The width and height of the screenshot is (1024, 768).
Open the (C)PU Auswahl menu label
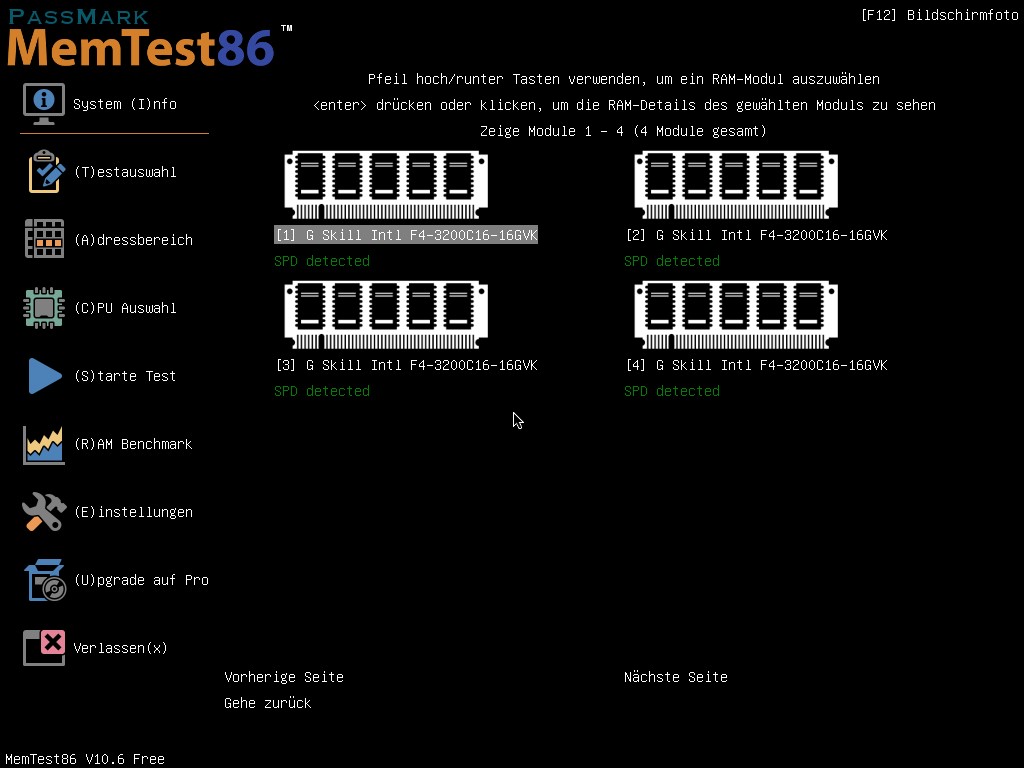coord(125,308)
